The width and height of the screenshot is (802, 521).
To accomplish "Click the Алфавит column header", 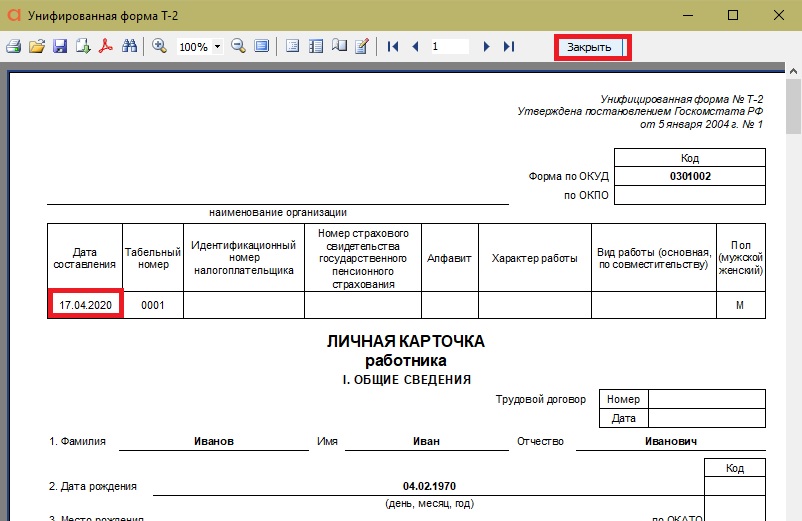I will (449, 258).
